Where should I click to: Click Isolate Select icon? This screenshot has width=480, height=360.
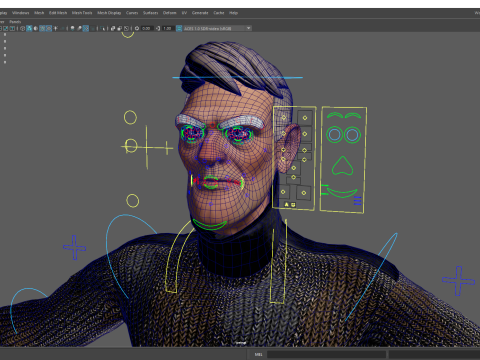[x=102, y=28]
